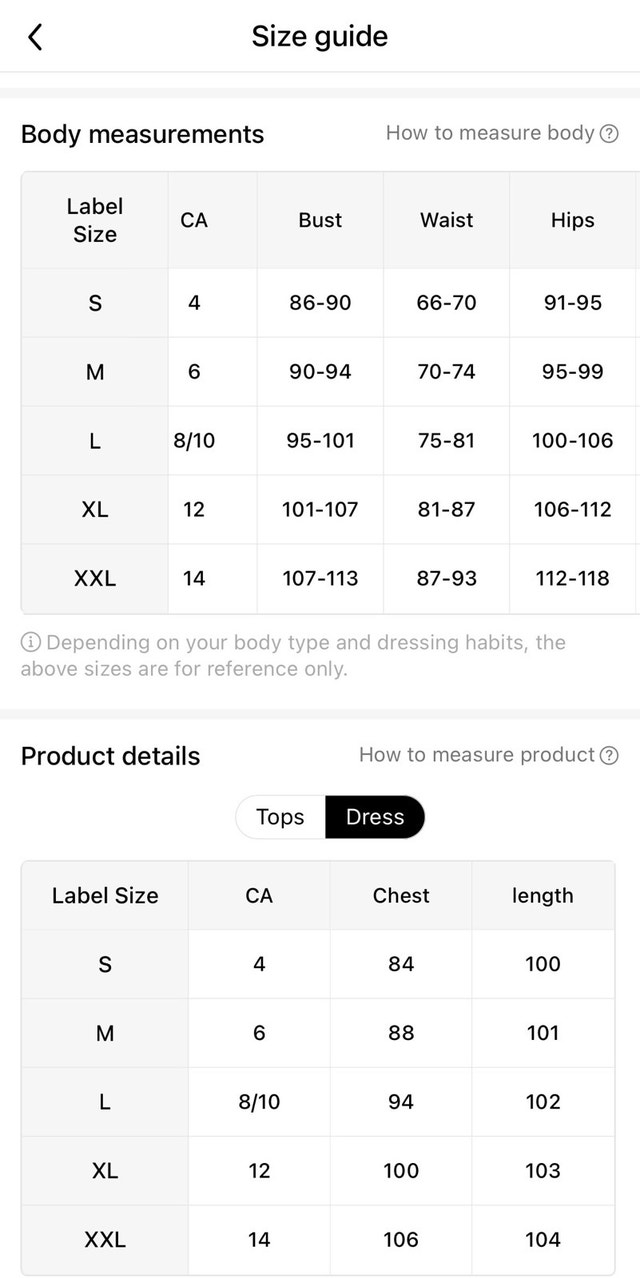Screen dimensions: 640x1278
Task: Open the body measuring help question-mark icon
Action: [608, 134]
